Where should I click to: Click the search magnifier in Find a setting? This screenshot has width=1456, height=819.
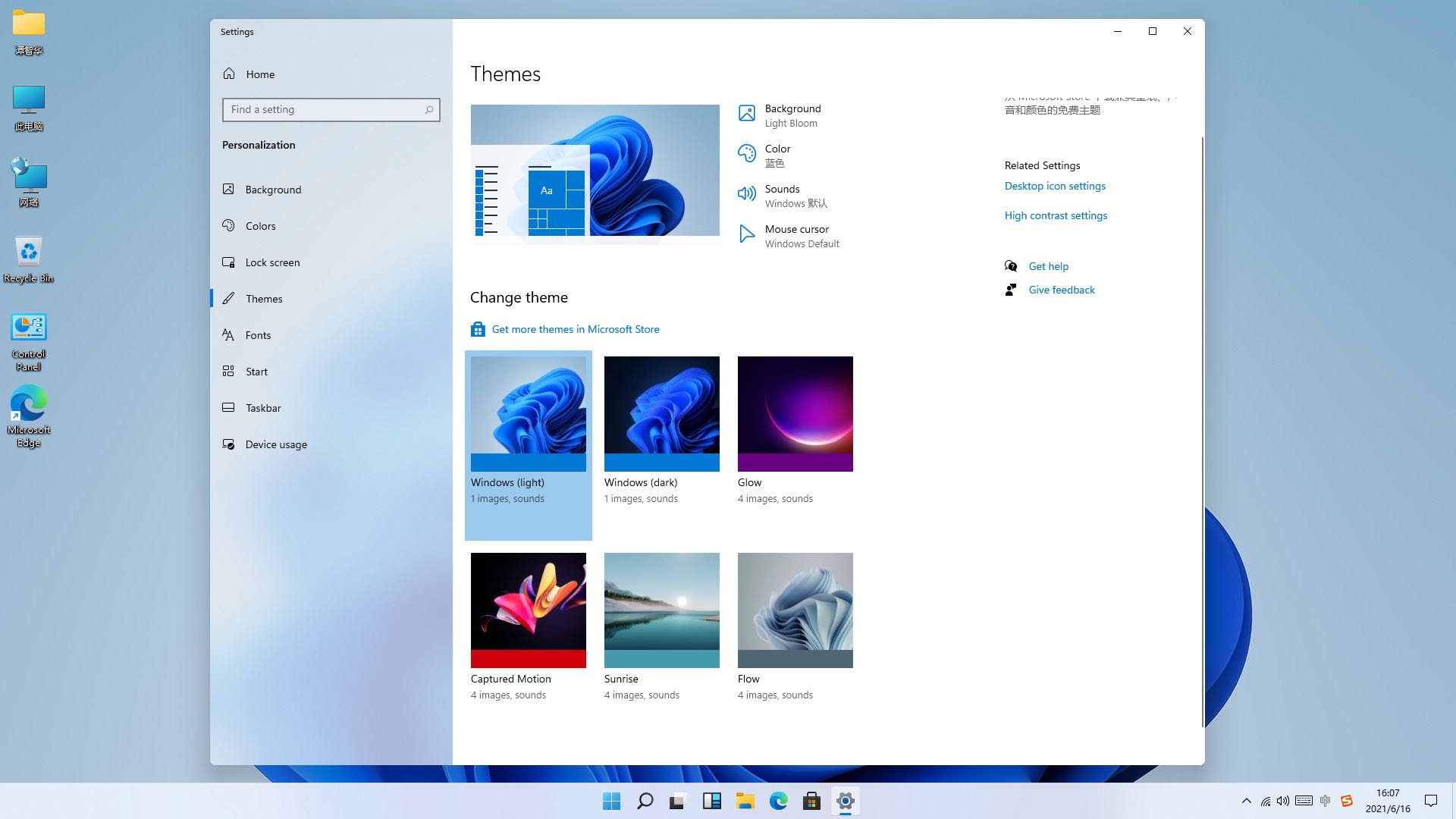[x=428, y=110]
